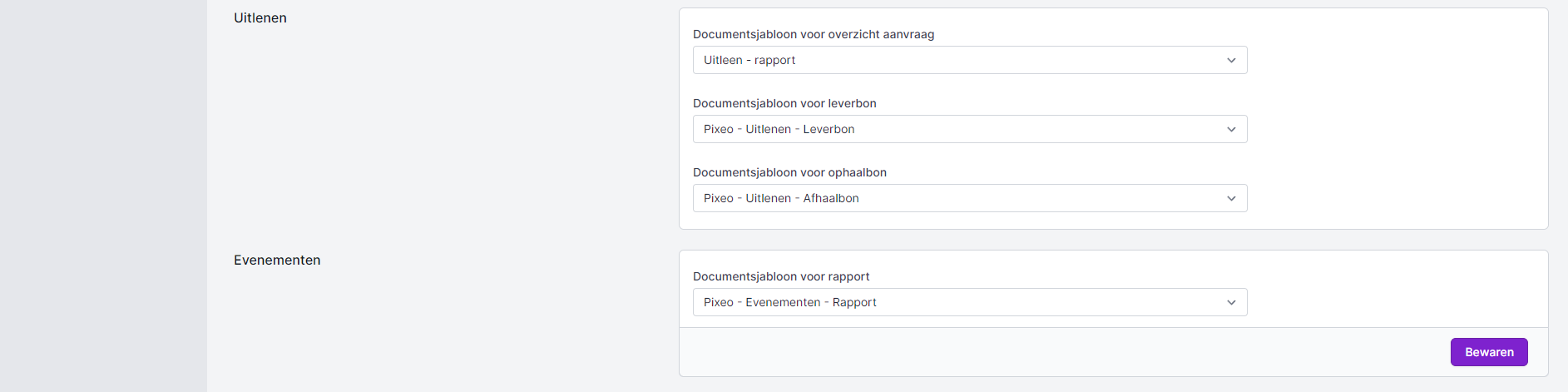Click the gray left sidebar panel

[x=103, y=196]
